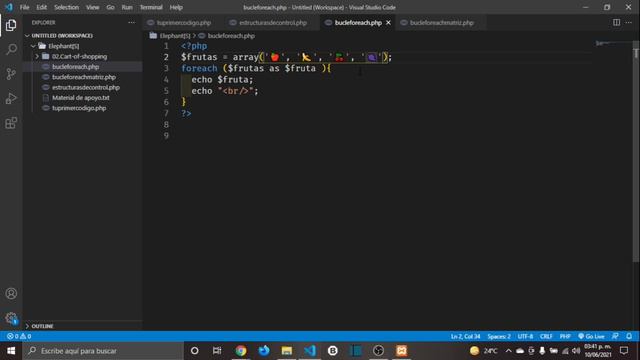640x360 pixels.
Task: Open the Edit menu
Action: (x=42, y=7)
